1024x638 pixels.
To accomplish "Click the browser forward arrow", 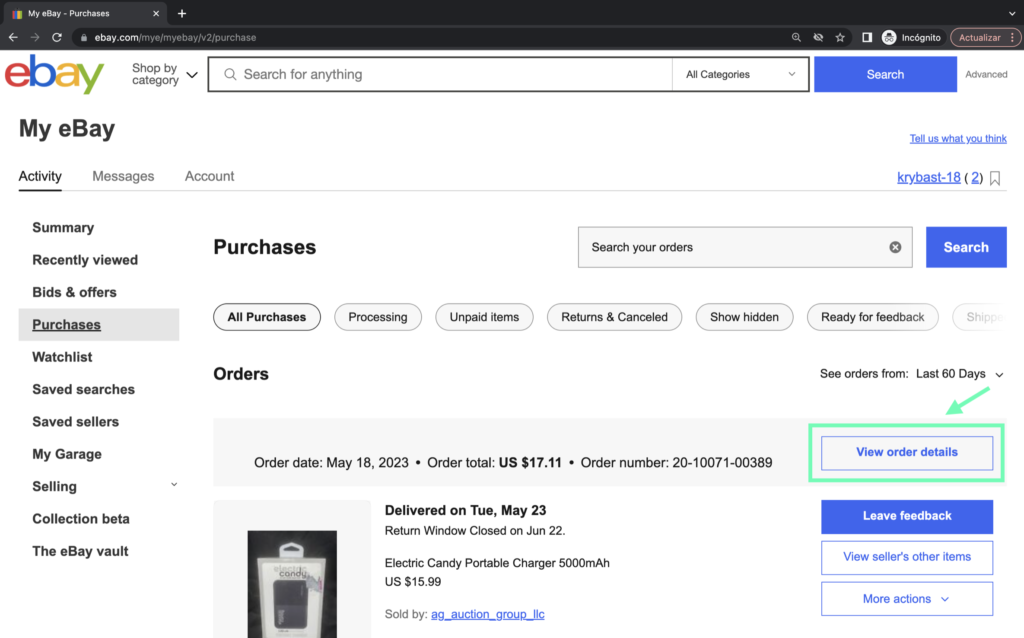I will click(35, 37).
